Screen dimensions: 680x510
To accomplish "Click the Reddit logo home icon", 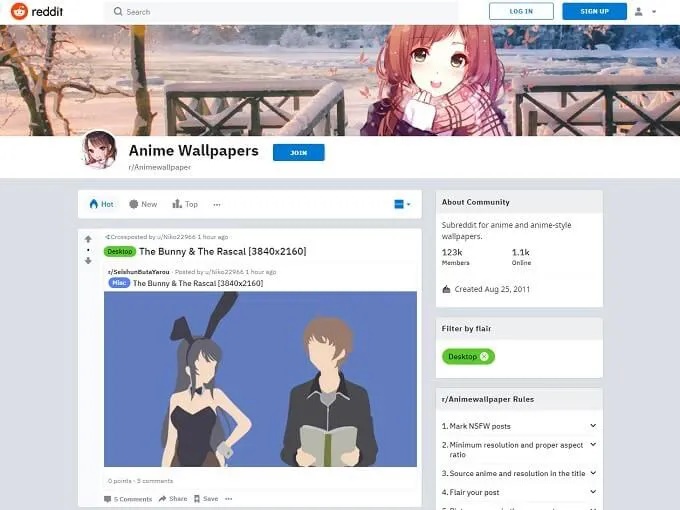I will [x=19, y=11].
